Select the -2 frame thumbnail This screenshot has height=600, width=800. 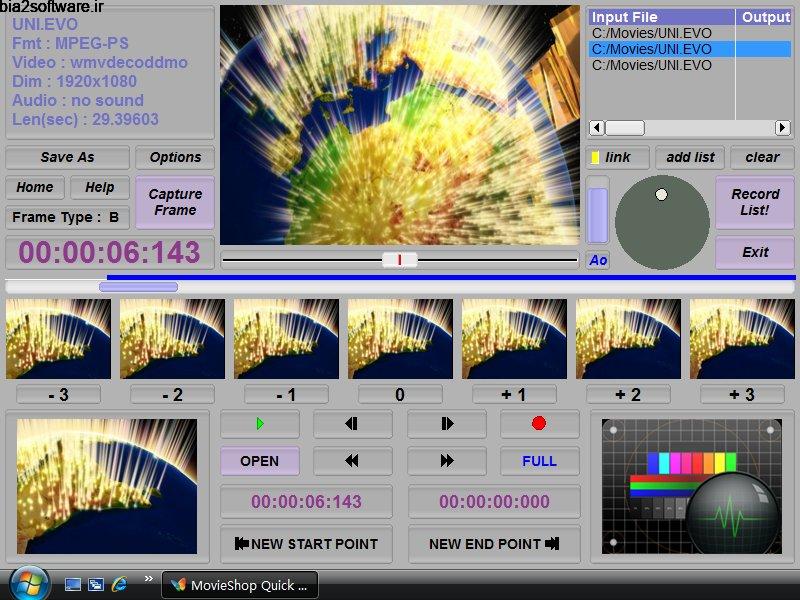(170, 336)
